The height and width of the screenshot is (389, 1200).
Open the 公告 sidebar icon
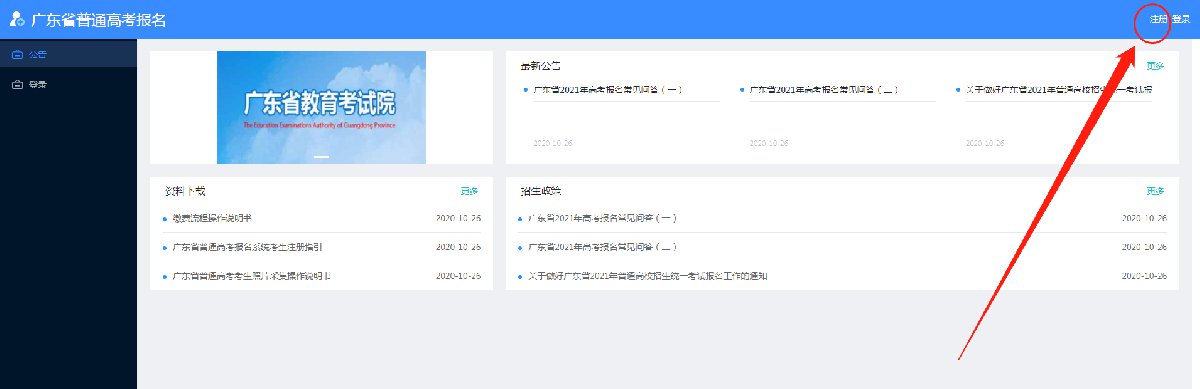(x=16, y=54)
